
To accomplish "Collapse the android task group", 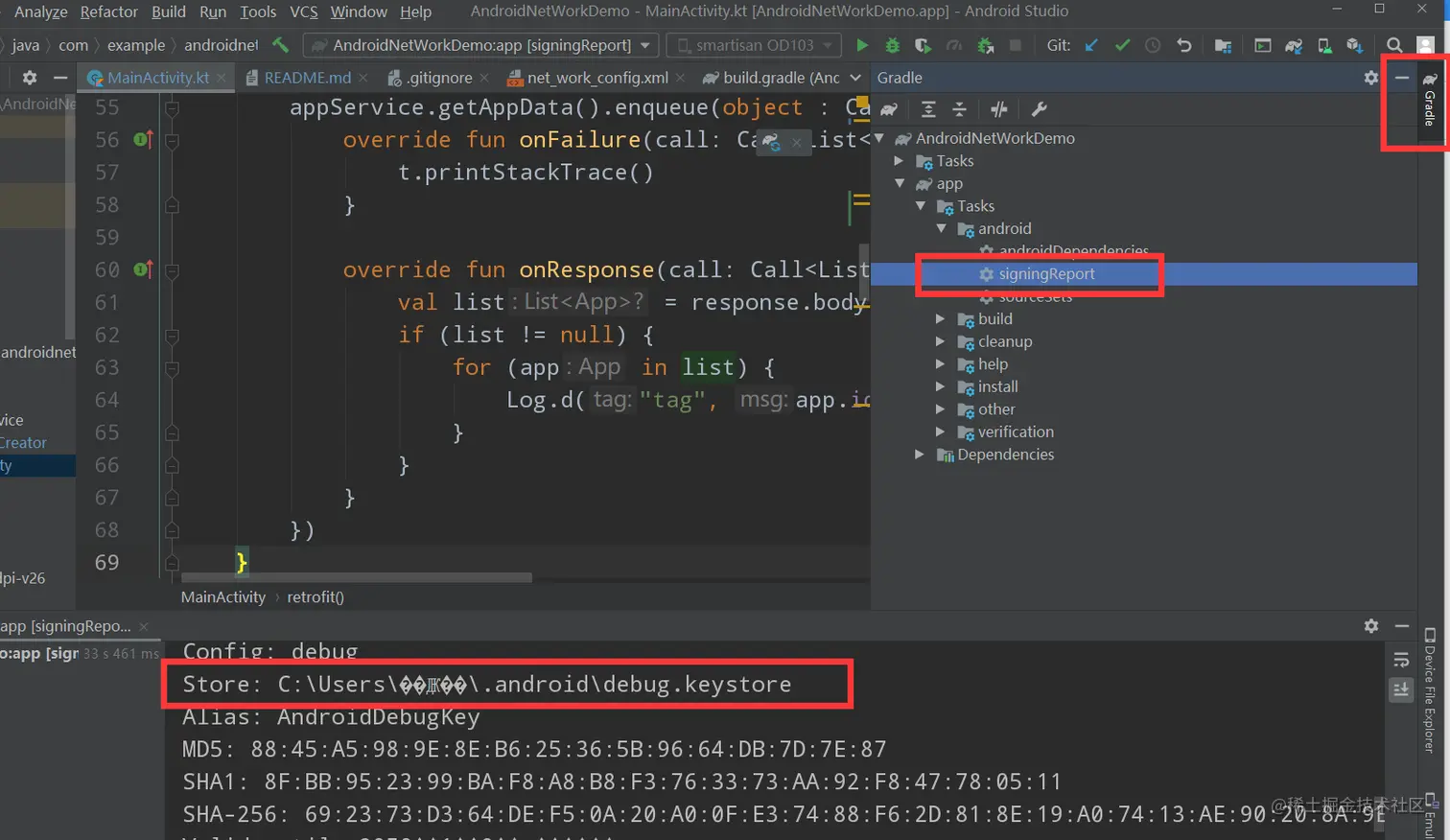I will 941,228.
